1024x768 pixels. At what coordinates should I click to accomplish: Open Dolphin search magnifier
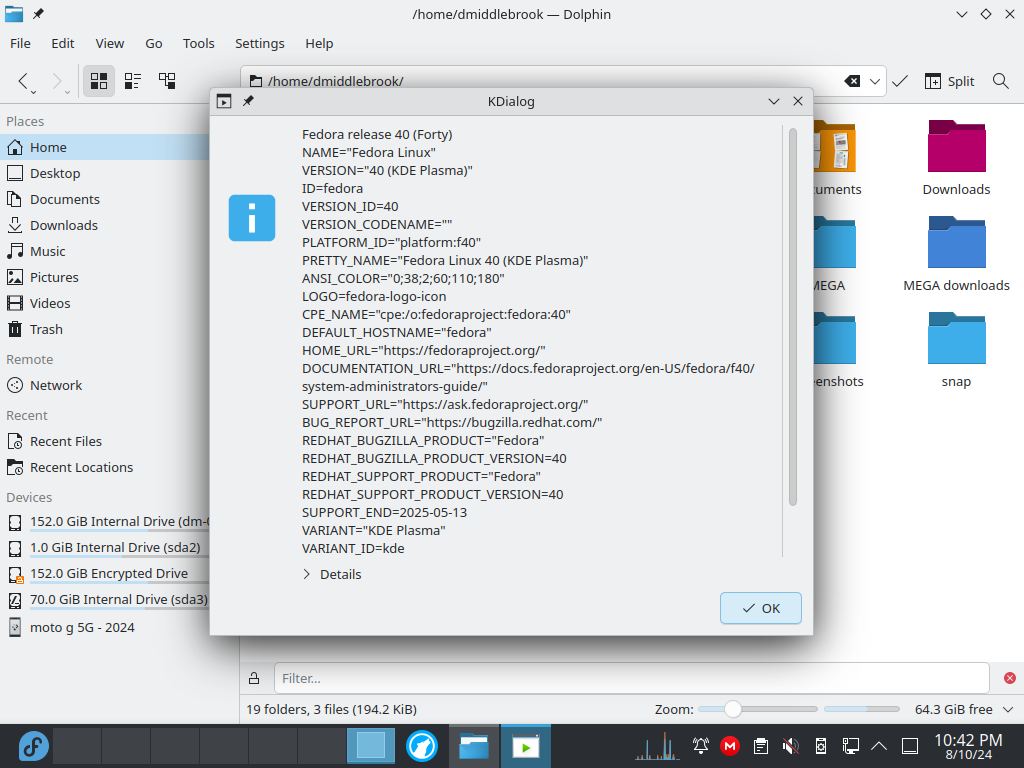click(1000, 81)
